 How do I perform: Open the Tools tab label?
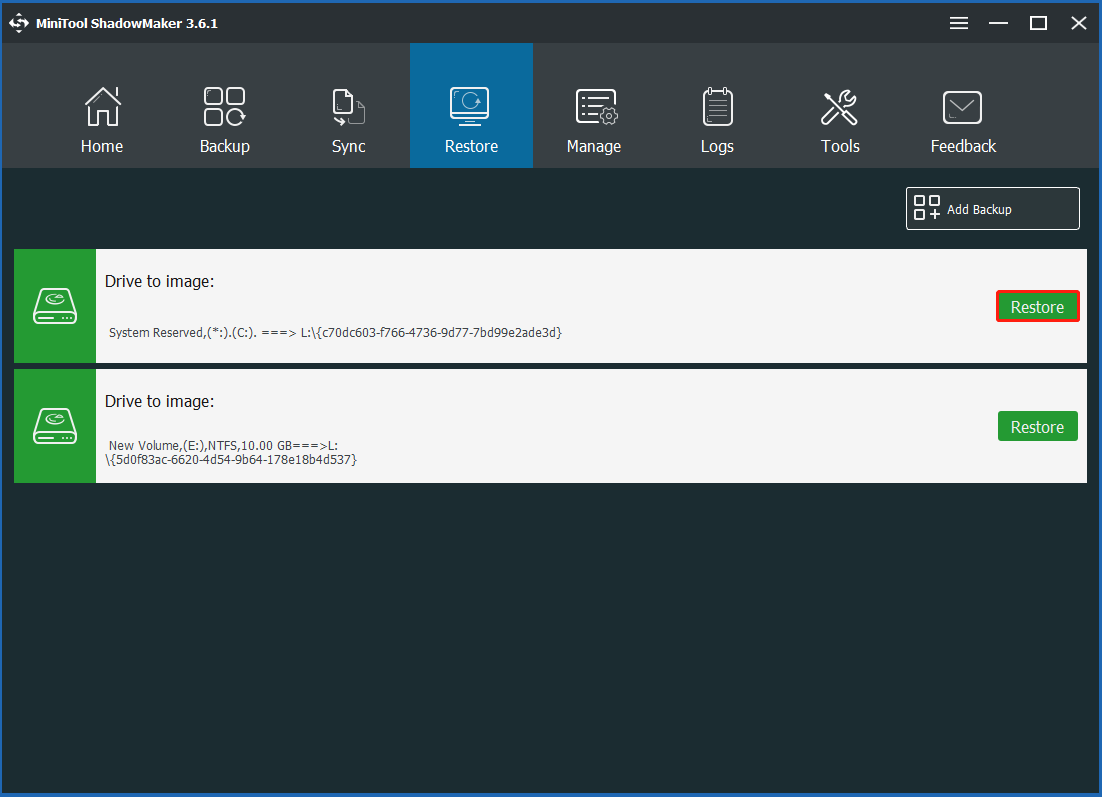[x=841, y=146]
